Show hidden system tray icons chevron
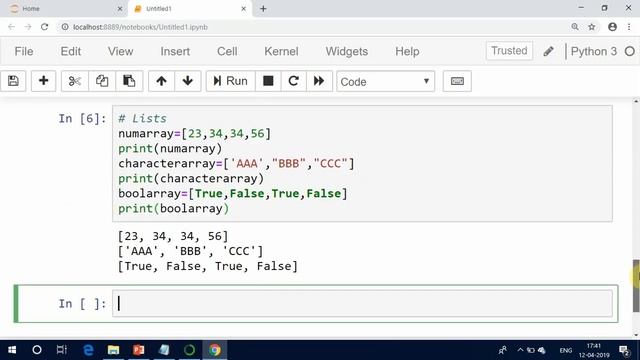Image resolution: width=640 pixels, height=360 pixels. tap(520, 350)
